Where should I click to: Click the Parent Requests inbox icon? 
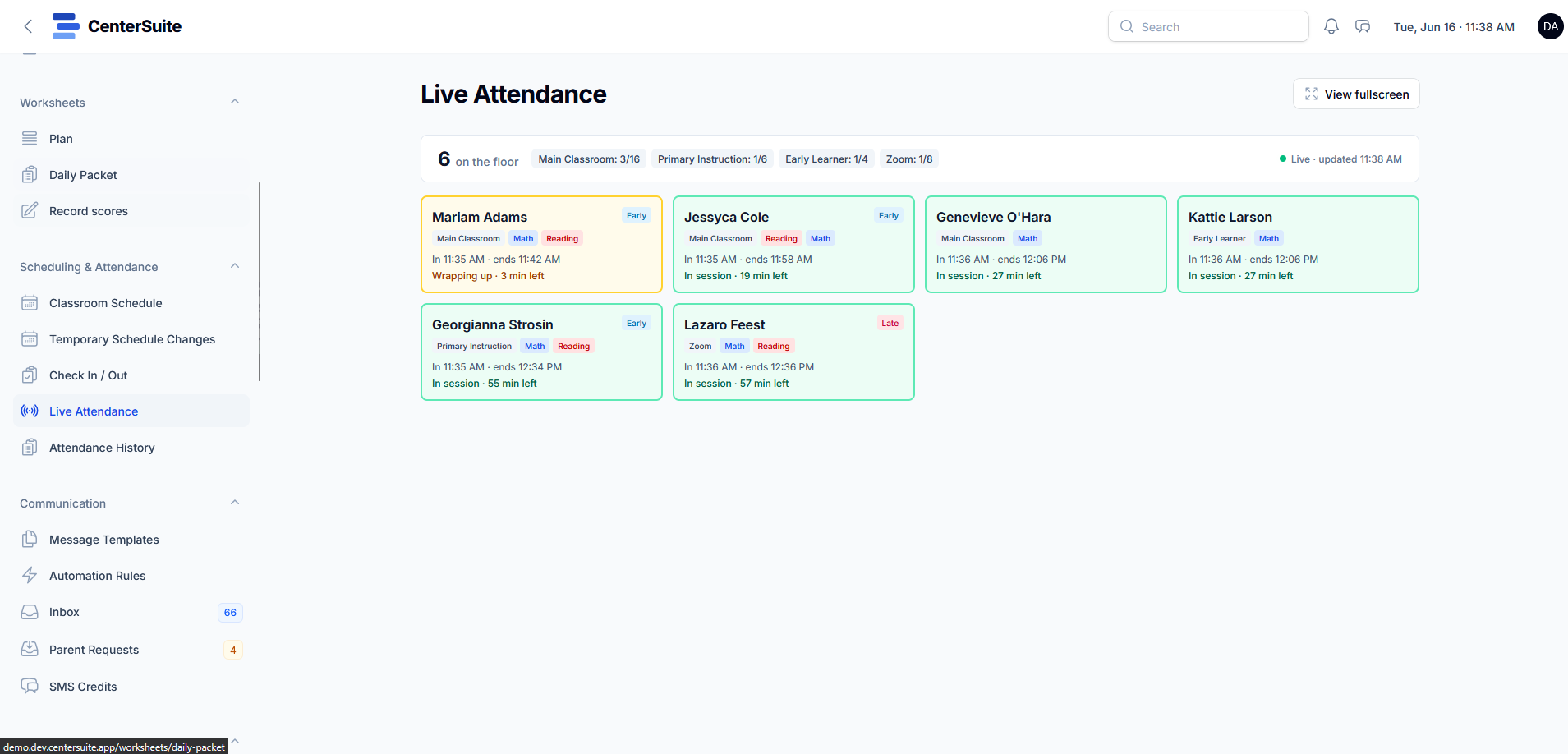pyautogui.click(x=30, y=649)
